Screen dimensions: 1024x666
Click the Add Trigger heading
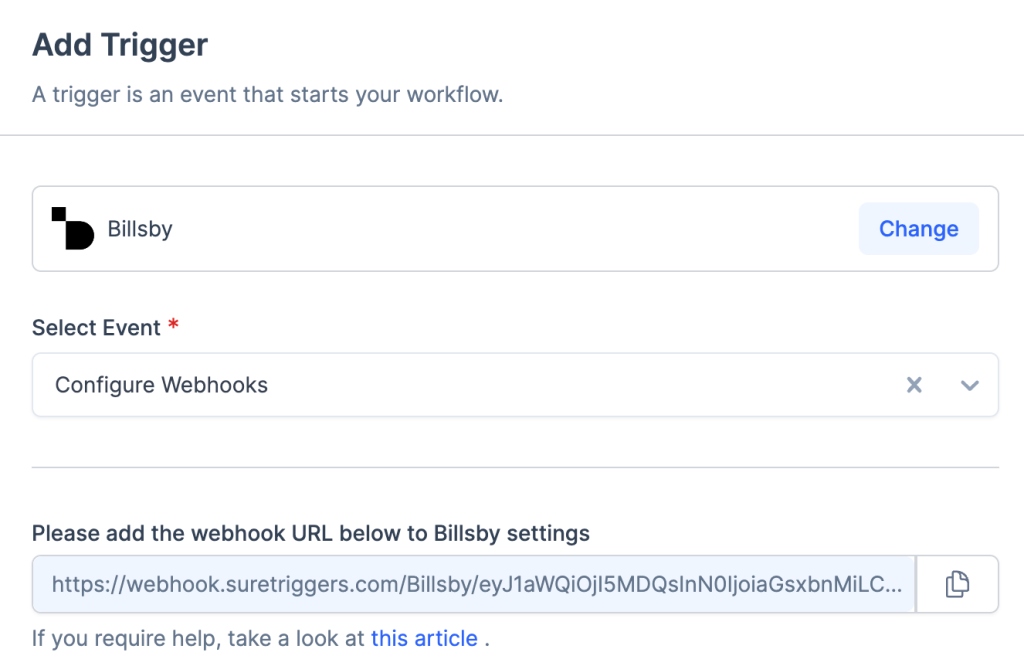[x=120, y=45]
